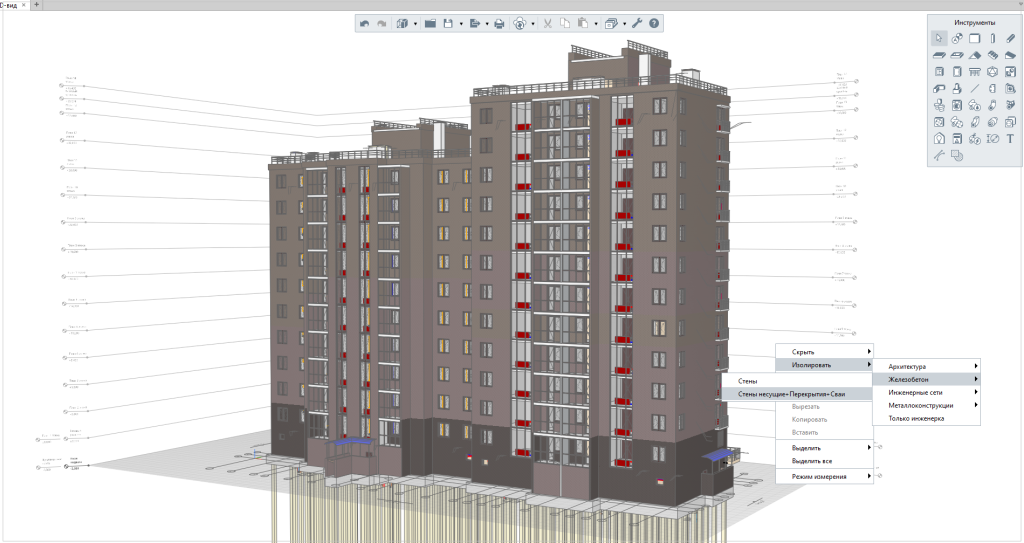Select the washing machine equipment tool

coord(957,105)
